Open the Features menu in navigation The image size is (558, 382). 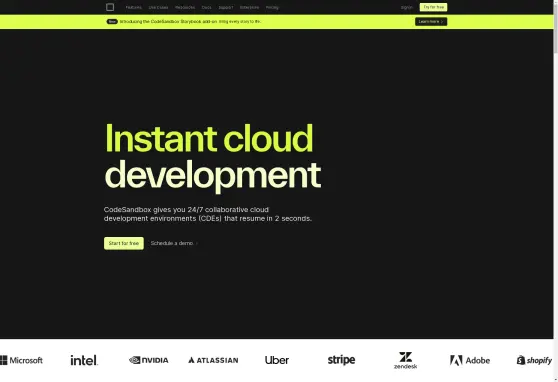click(133, 7)
